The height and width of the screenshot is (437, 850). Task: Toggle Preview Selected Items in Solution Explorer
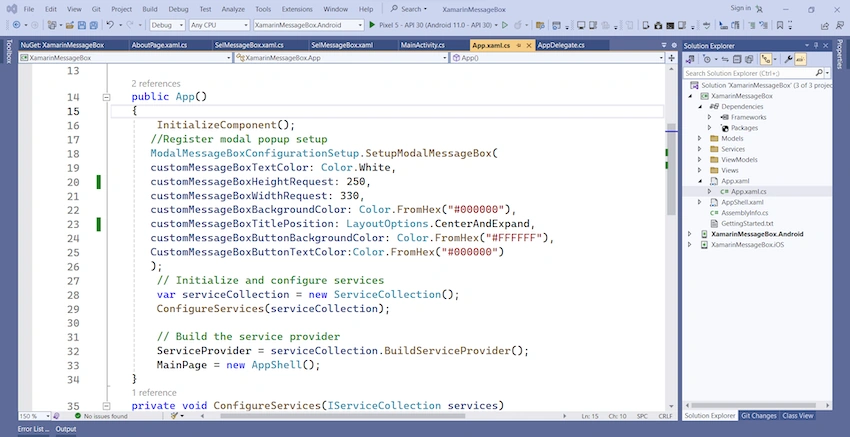pos(801,59)
